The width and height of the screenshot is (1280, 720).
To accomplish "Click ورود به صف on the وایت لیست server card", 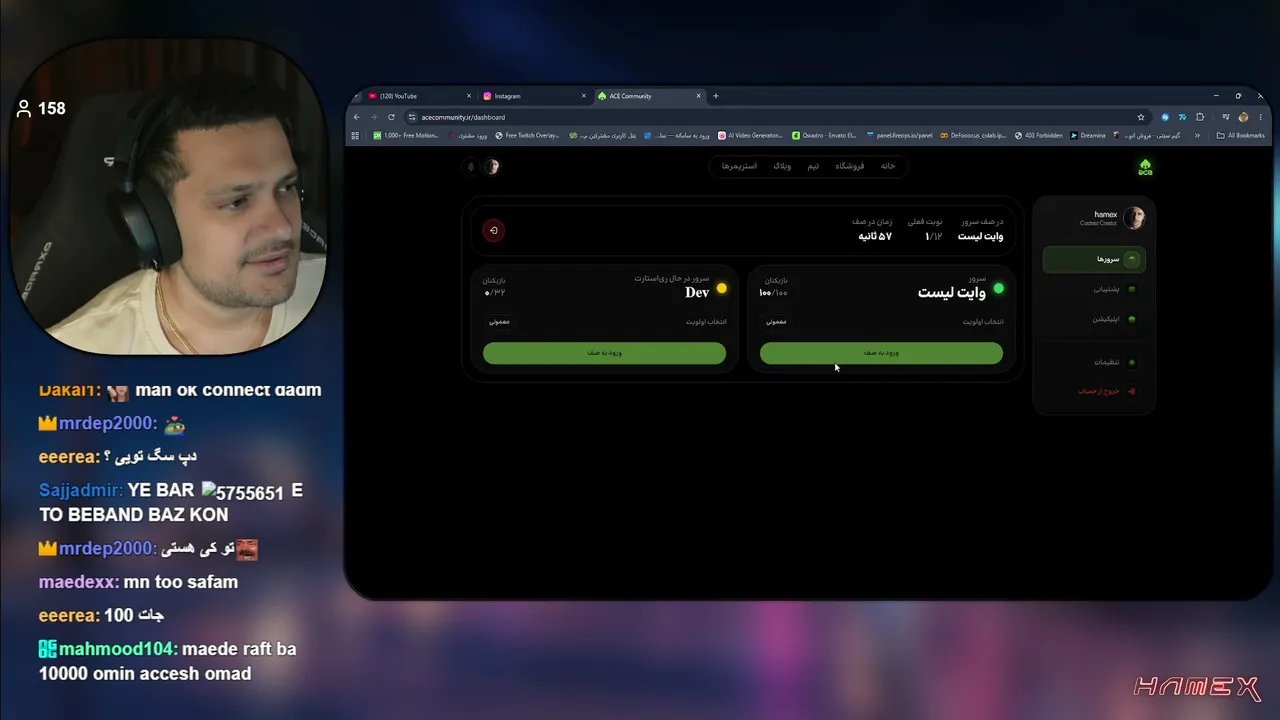I will pyautogui.click(x=881, y=353).
